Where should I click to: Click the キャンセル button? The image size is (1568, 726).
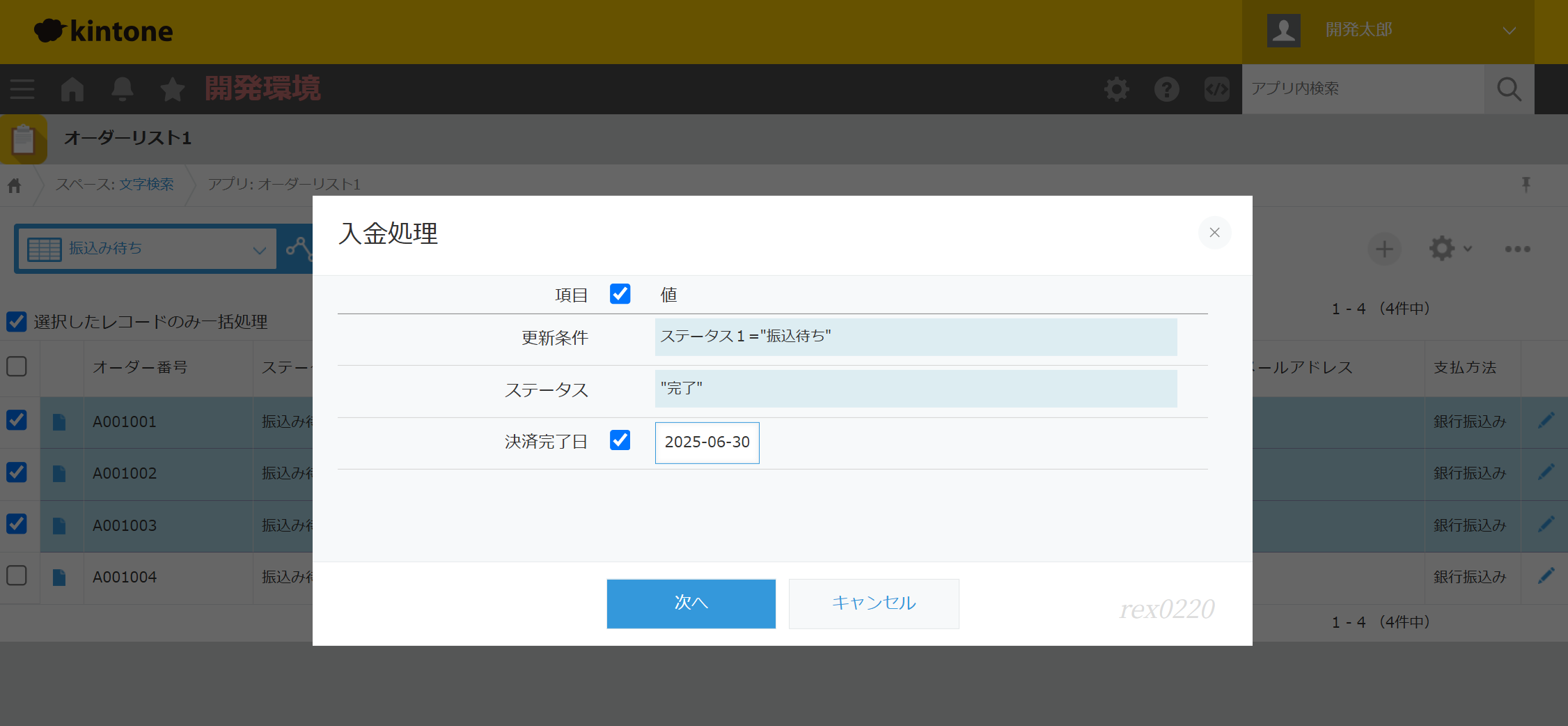tap(873, 603)
